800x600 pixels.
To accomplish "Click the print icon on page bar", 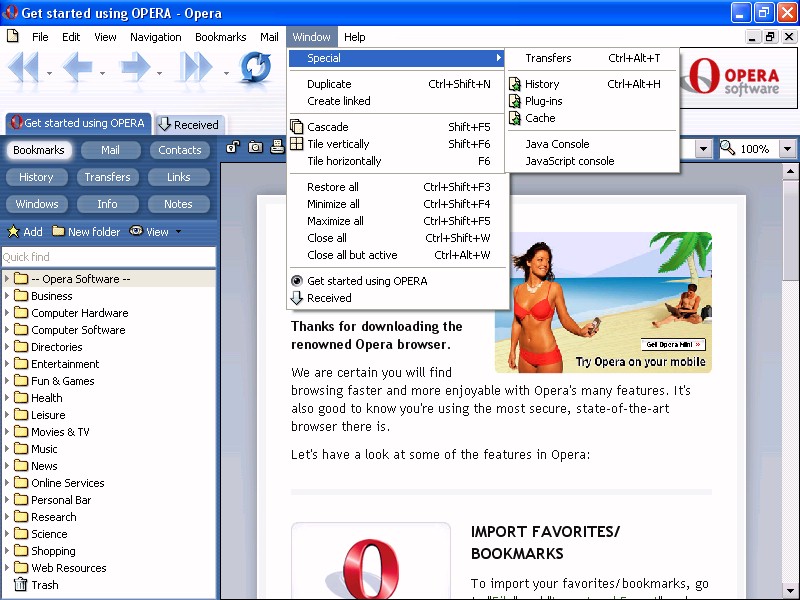I will (277, 148).
